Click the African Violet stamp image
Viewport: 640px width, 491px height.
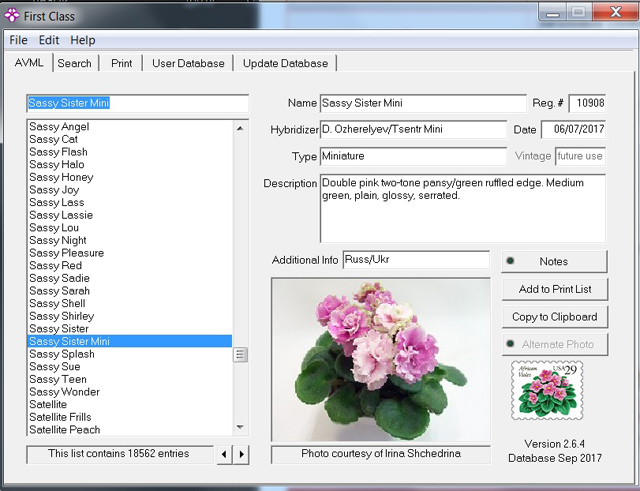click(547, 391)
